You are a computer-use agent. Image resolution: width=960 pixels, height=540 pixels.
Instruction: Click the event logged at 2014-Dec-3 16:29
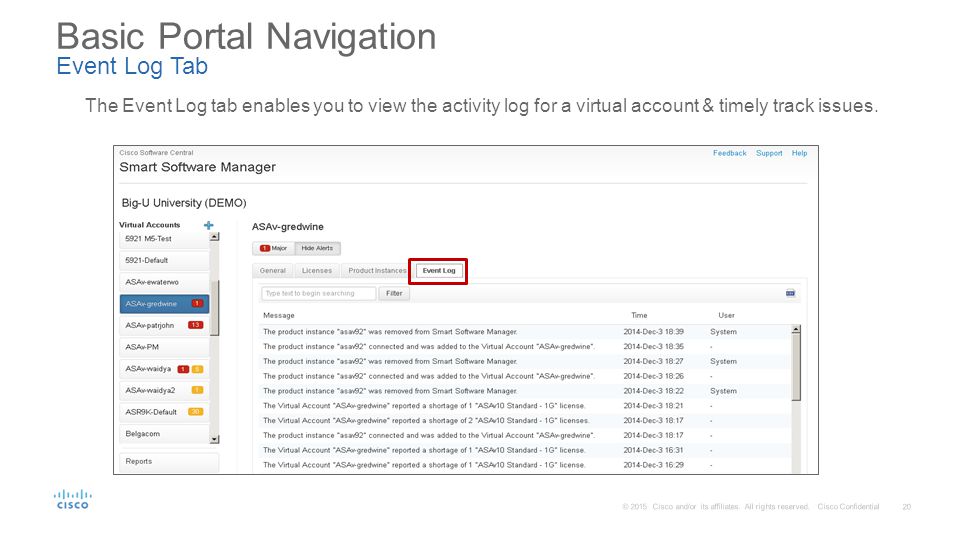(524, 465)
